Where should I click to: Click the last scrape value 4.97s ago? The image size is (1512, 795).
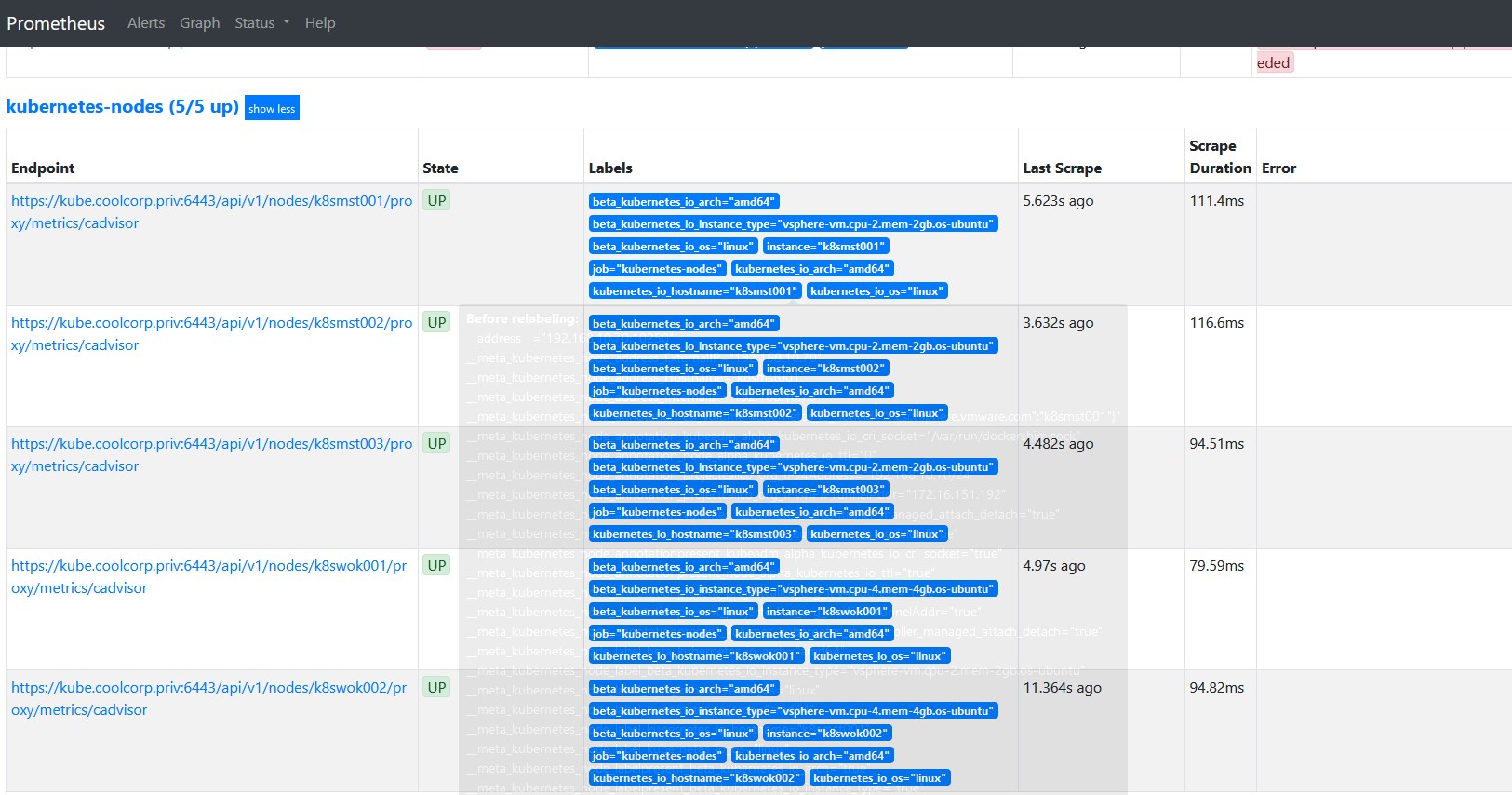(x=1054, y=566)
